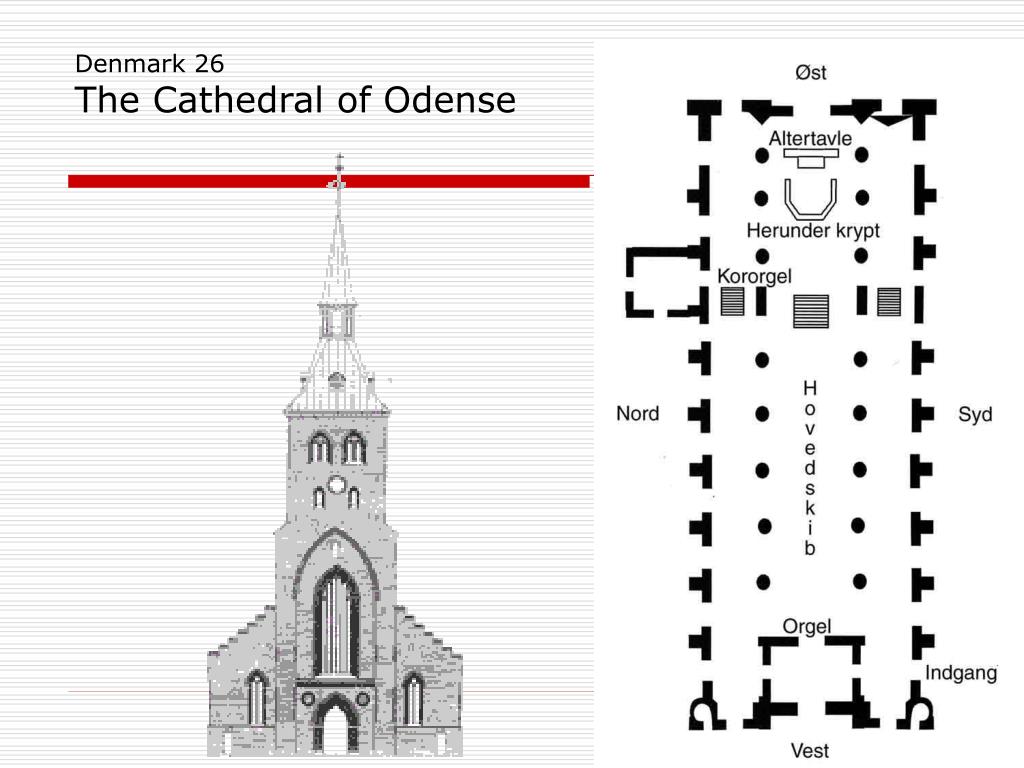Click the 'Herunder krypt' label

[813, 231]
